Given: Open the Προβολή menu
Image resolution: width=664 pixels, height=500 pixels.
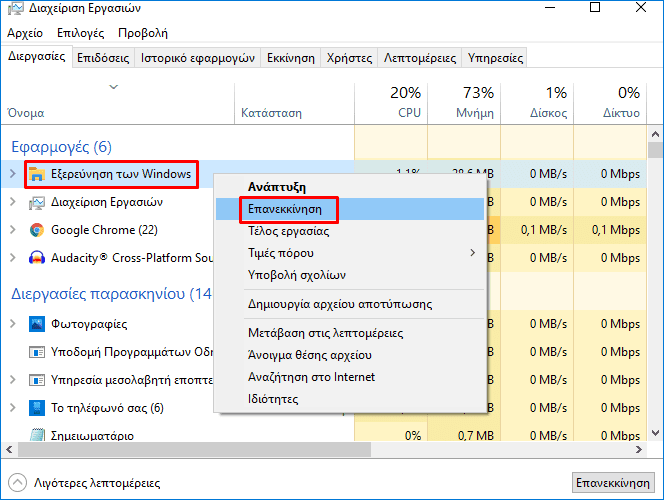Looking at the screenshot, I should click(143, 33).
